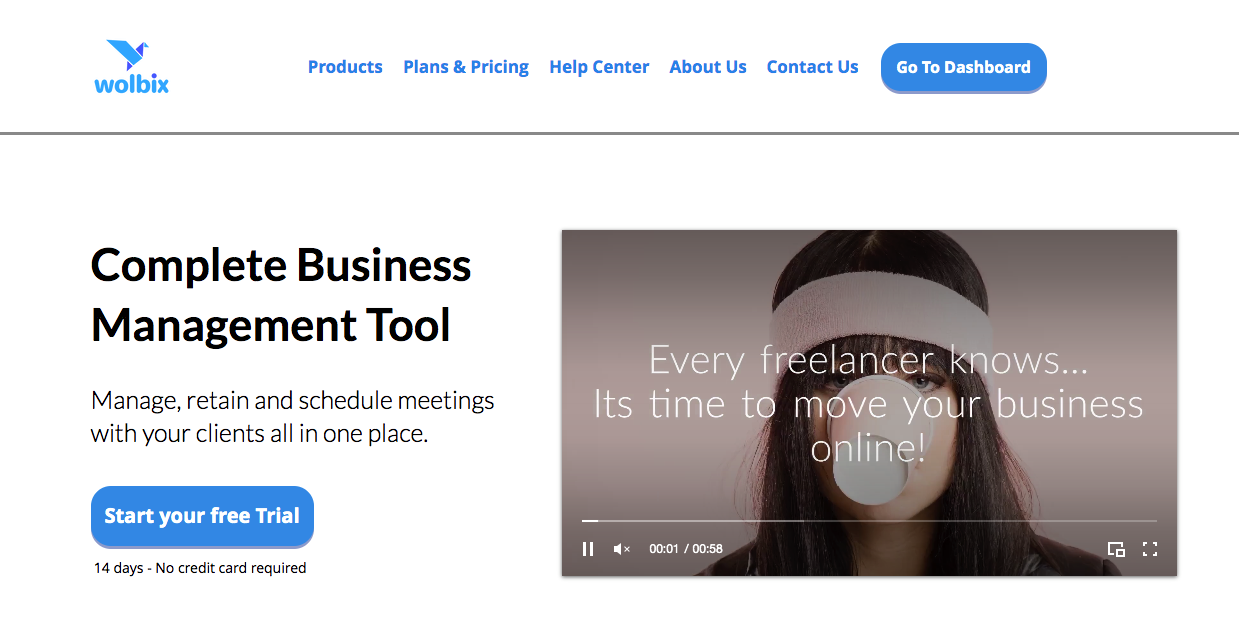
Task: Click the wolbix bird logo icon
Action: (128, 55)
